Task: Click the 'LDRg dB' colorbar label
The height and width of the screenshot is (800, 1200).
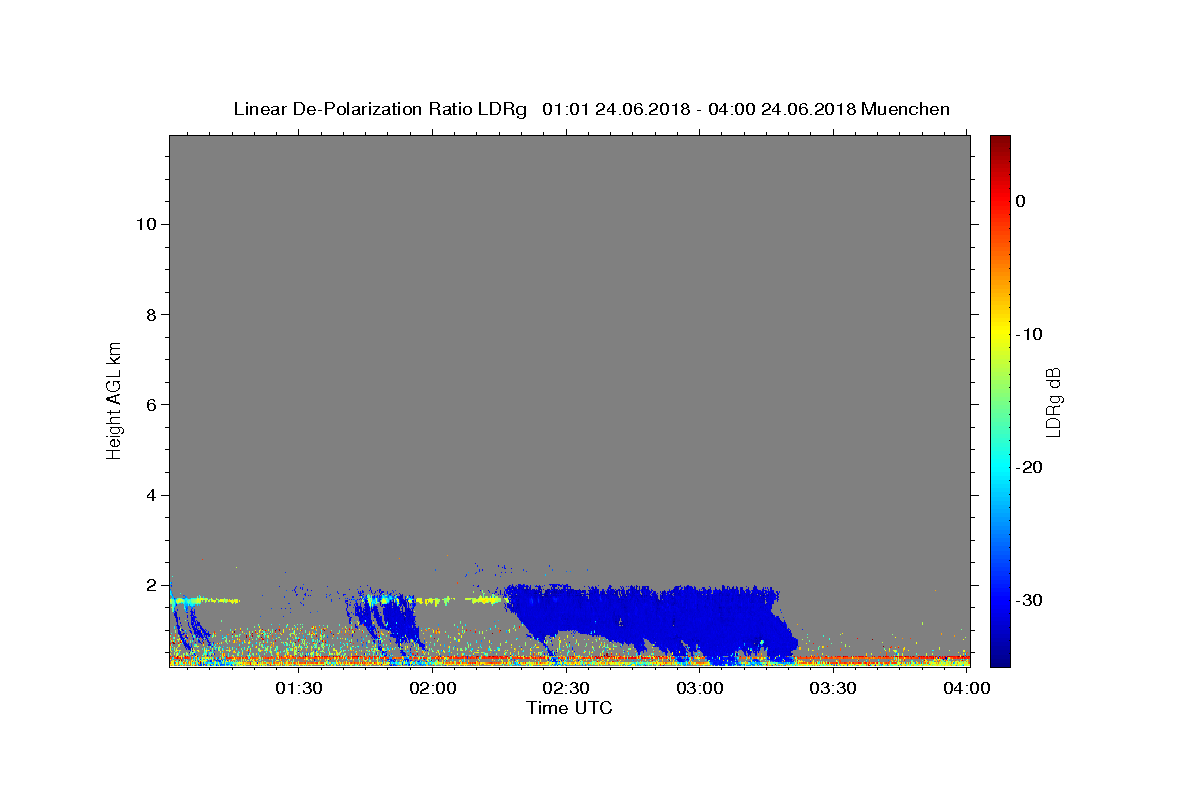Action: [x=1052, y=402]
